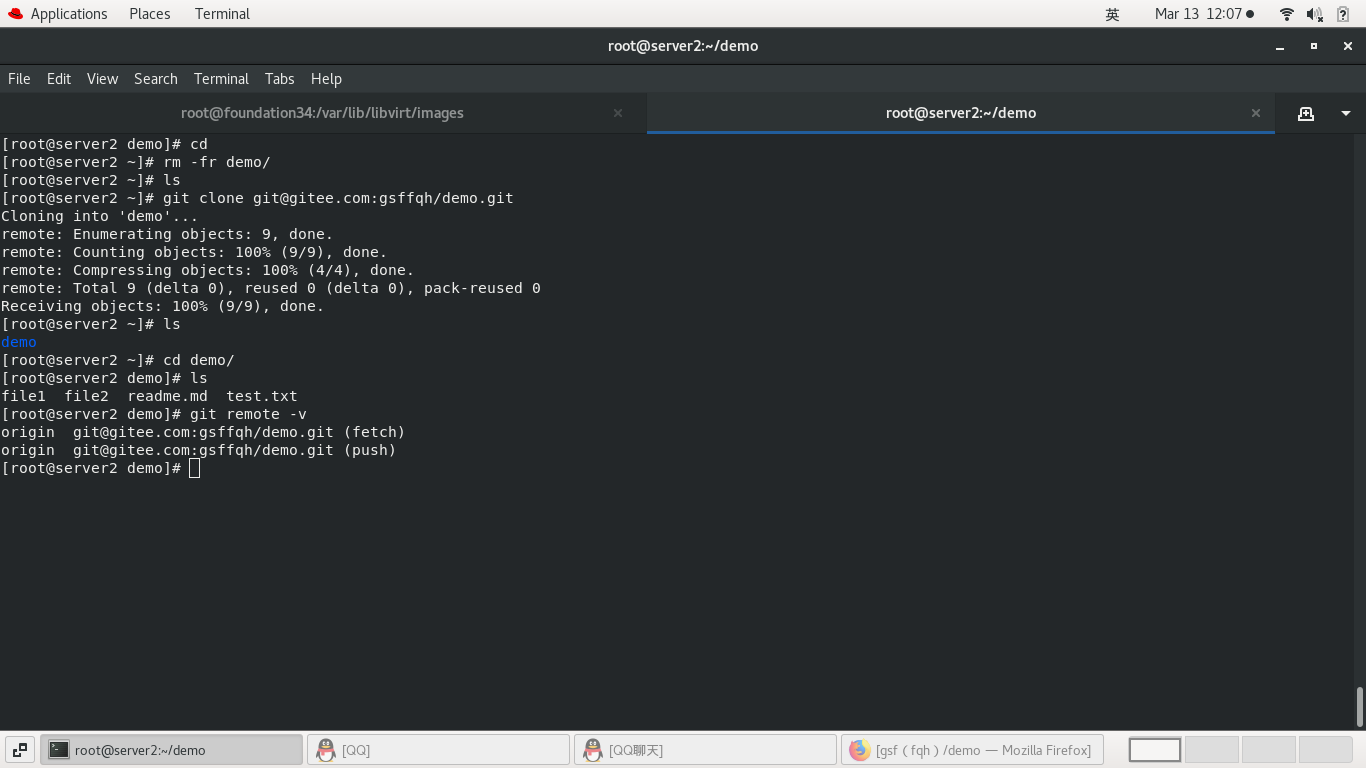Open the Search menu in terminal
Image resolution: width=1366 pixels, height=768 pixels.
[155, 79]
